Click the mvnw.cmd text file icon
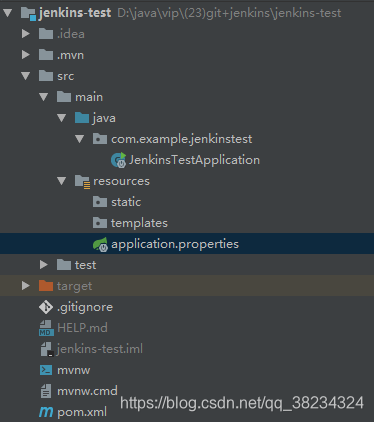This screenshot has width=374, height=422. (x=46, y=391)
